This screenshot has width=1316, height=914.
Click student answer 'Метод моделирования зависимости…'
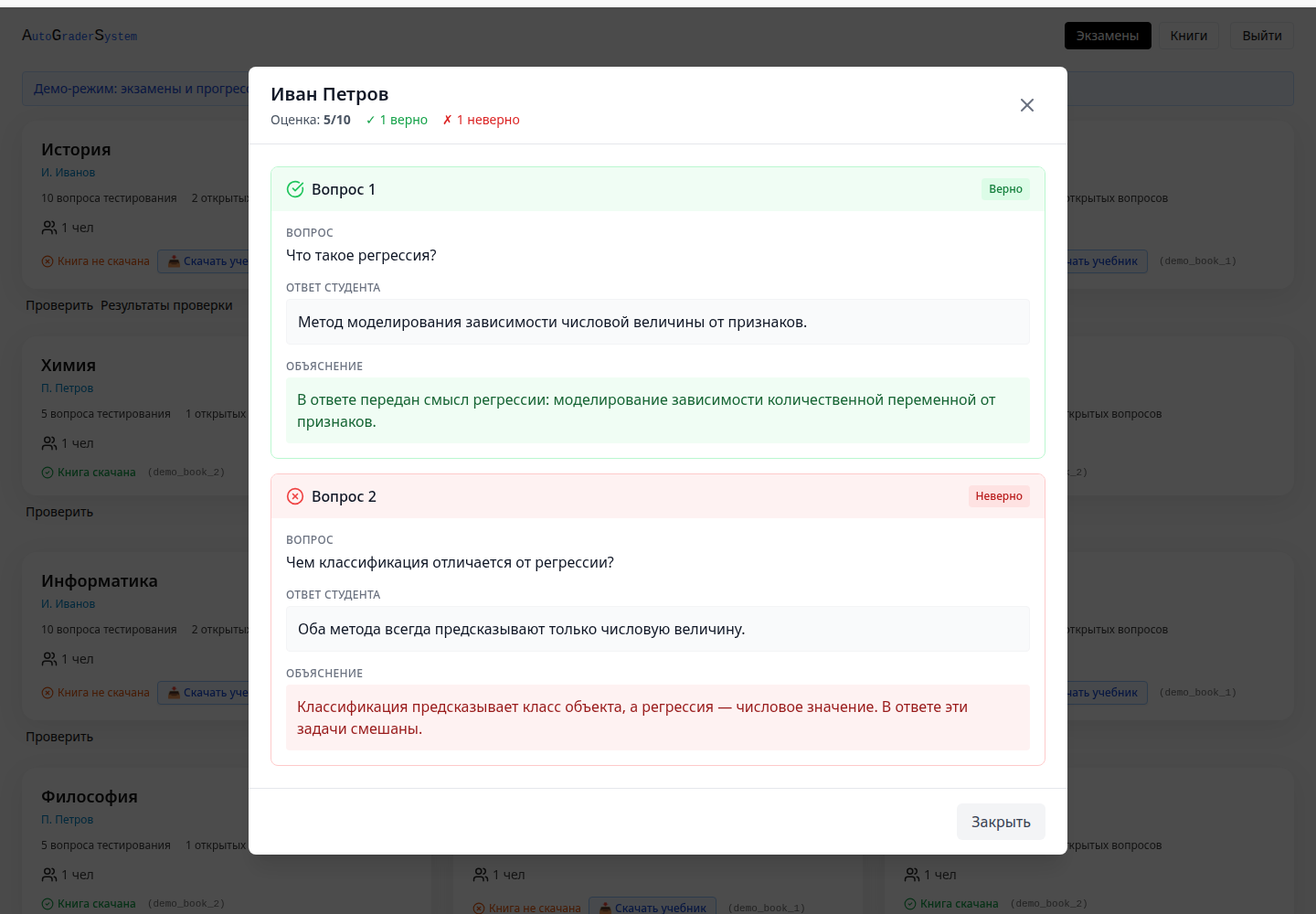658,322
